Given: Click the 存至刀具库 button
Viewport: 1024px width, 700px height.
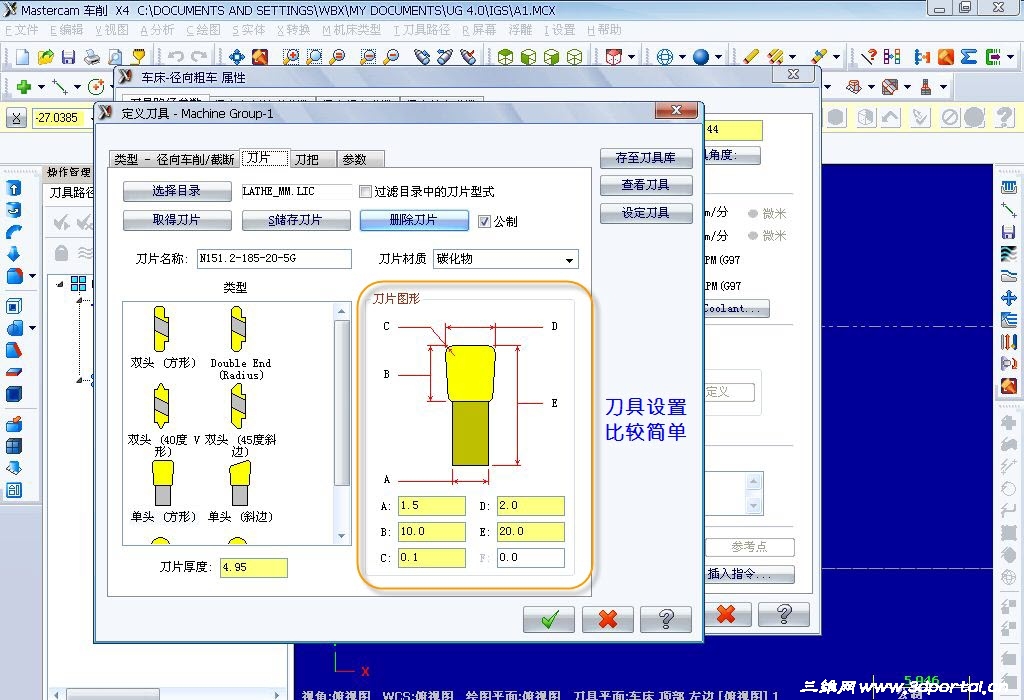Looking at the screenshot, I should tap(646, 158).
